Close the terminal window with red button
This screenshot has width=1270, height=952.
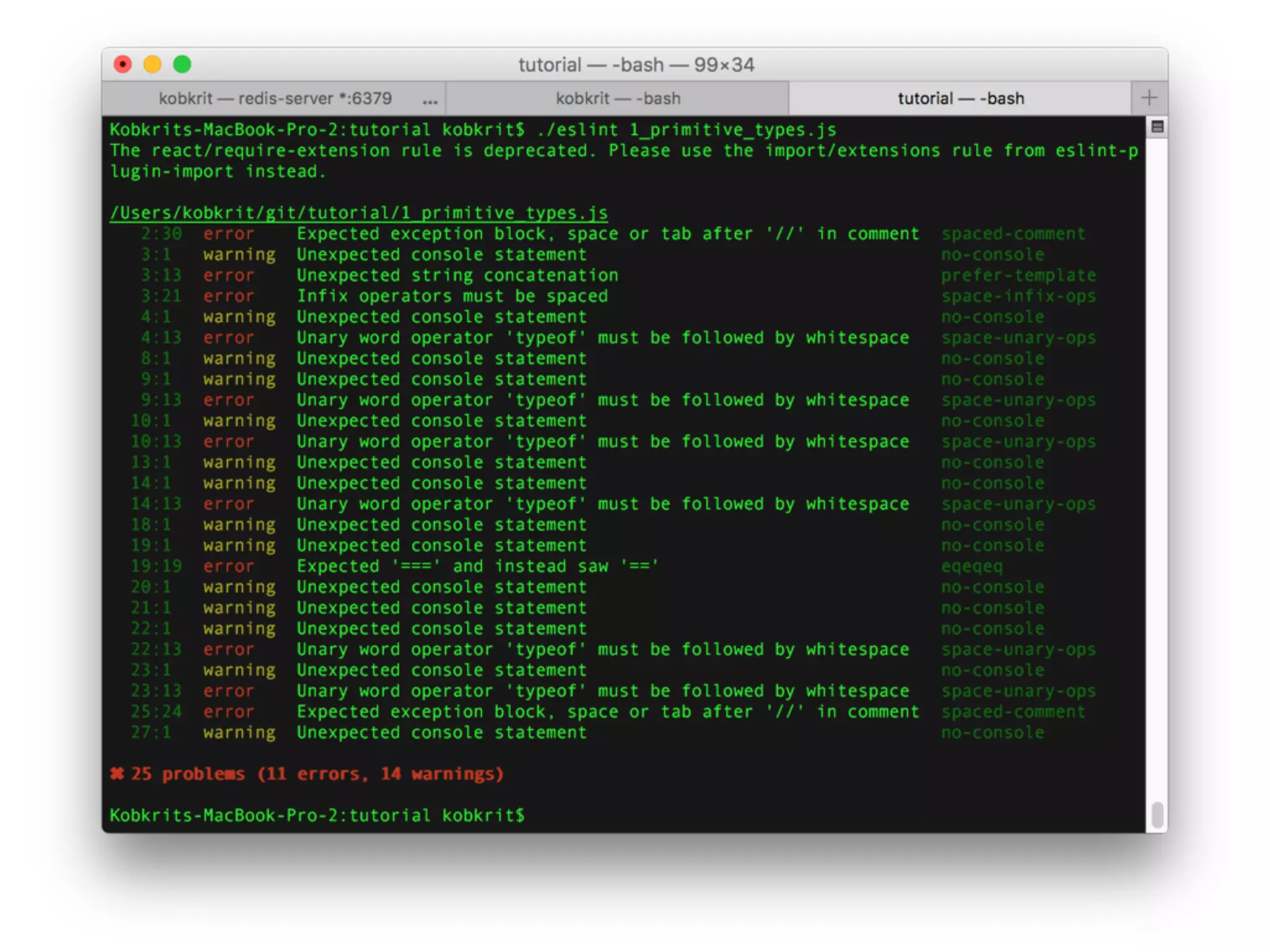tap(123, 64)
